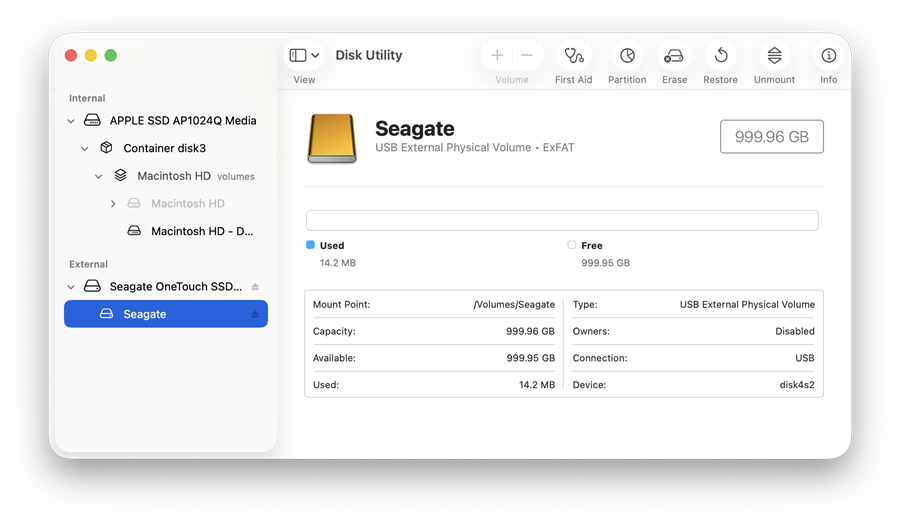Viewport: 900px width, 523px height.
Task: Eject Seagate OneTouch SSD from sidebar
Action: (x=255, y=287)
